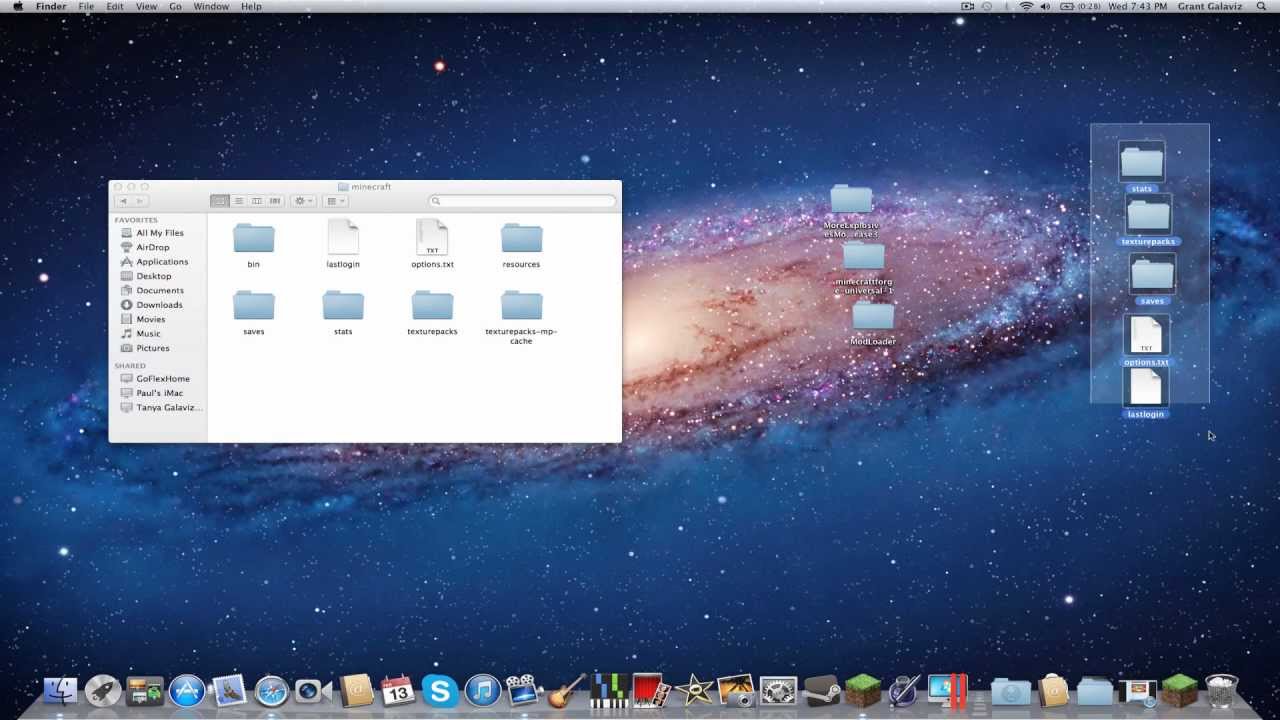The image size is (1280, 720).
Task: Open the gear Action dropdown in Finder toolbar
Action: [x=303, y=201]
